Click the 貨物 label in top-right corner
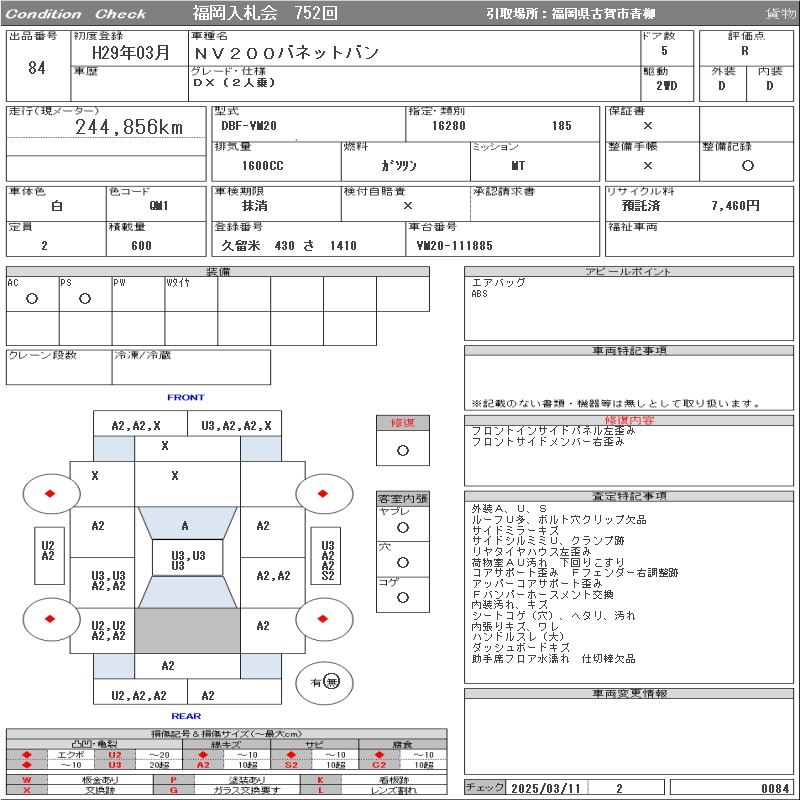Image resolution: width=800 pixels, height=800 pixels. (780, 14)
